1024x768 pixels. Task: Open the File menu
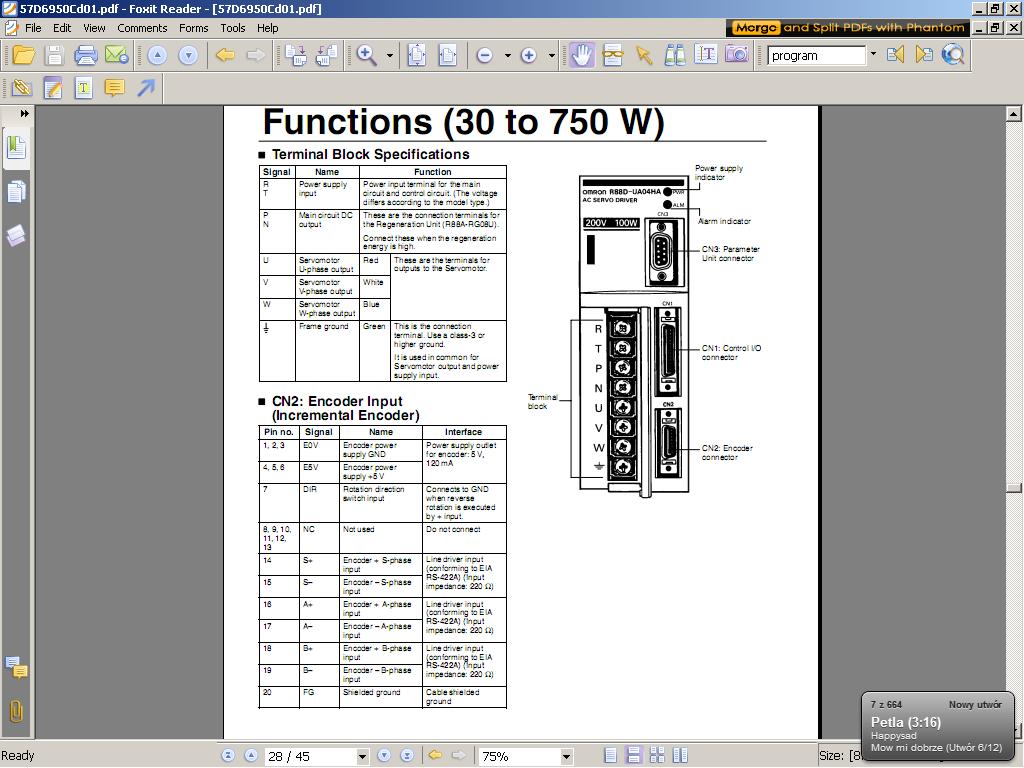33,28
